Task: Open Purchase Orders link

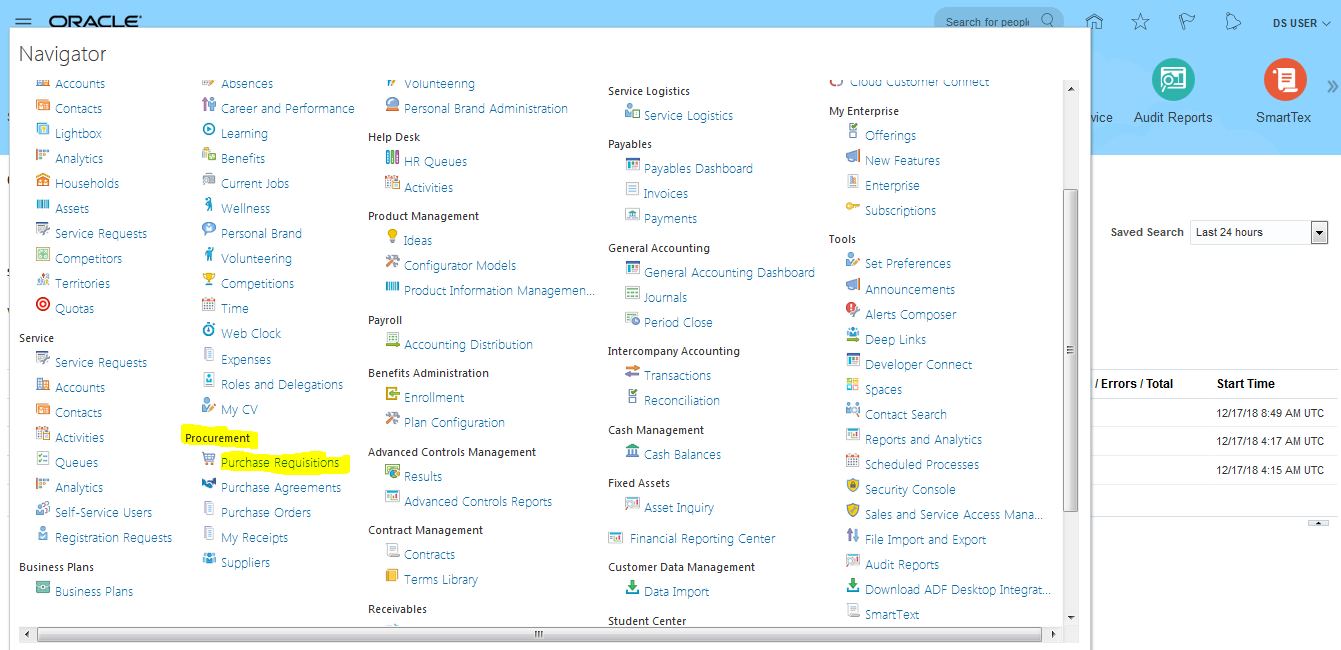Action: (x=266, y=513)
